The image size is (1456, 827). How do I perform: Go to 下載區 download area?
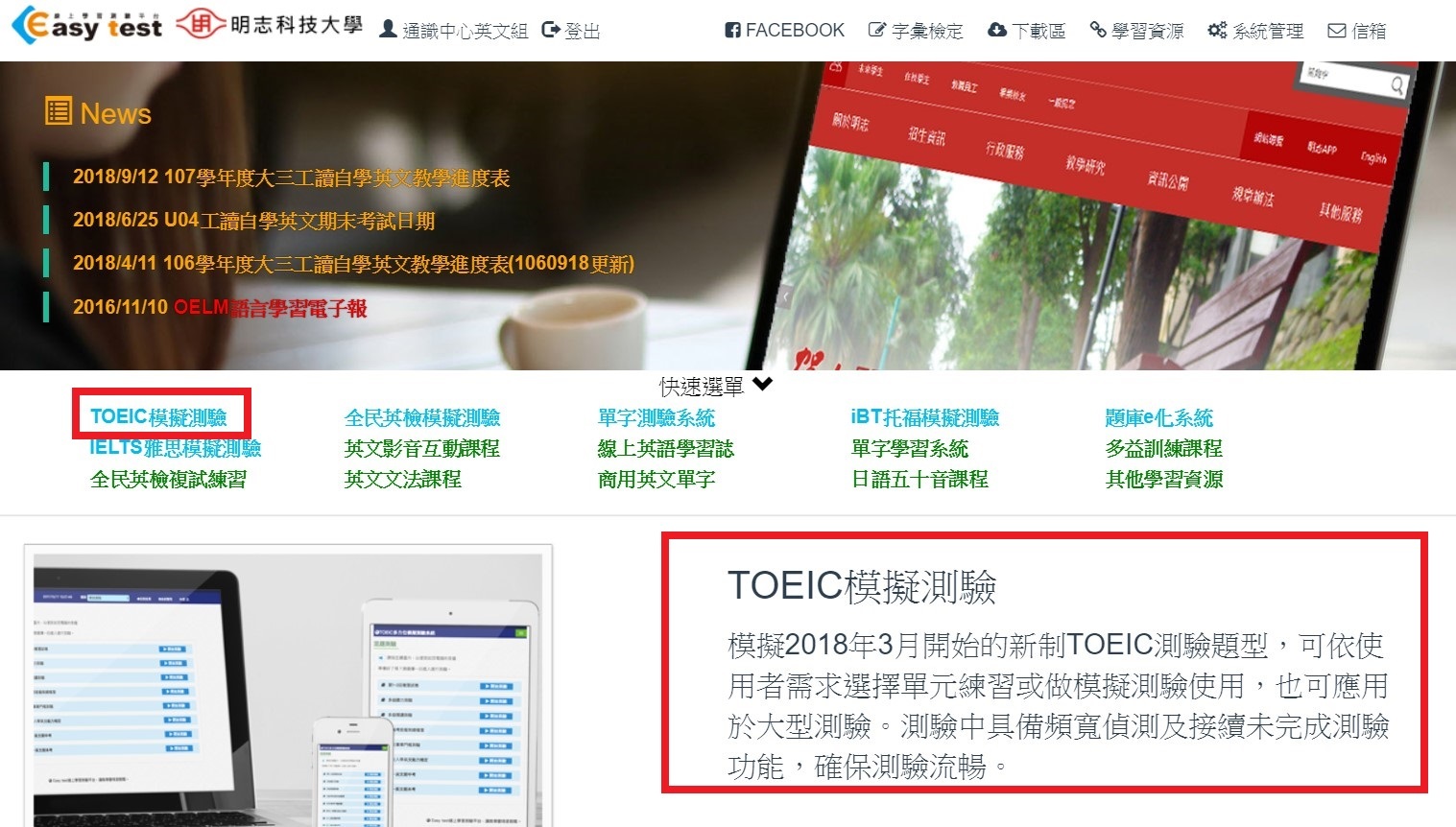pos(1026,31)
